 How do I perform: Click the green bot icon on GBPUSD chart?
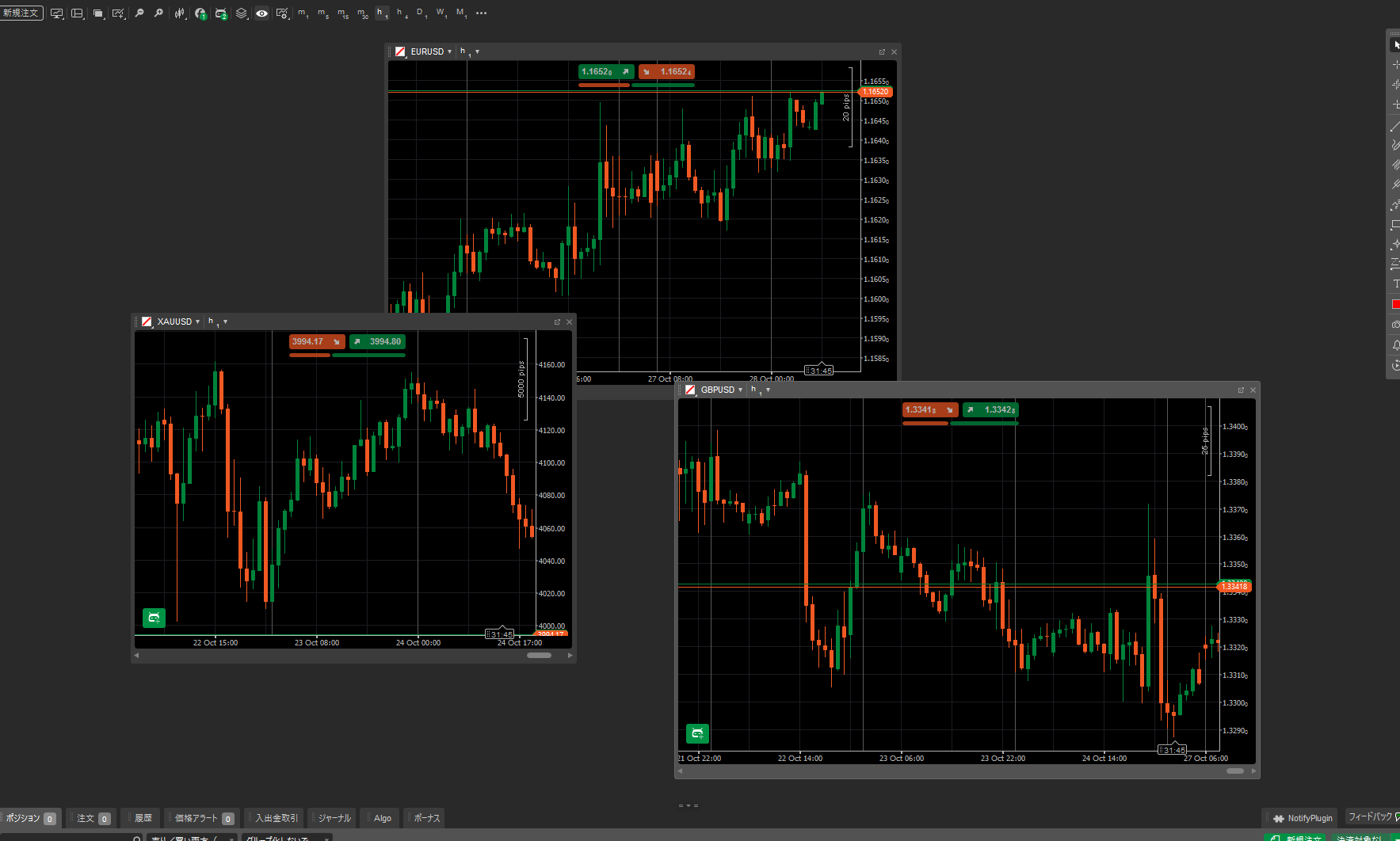697,733
